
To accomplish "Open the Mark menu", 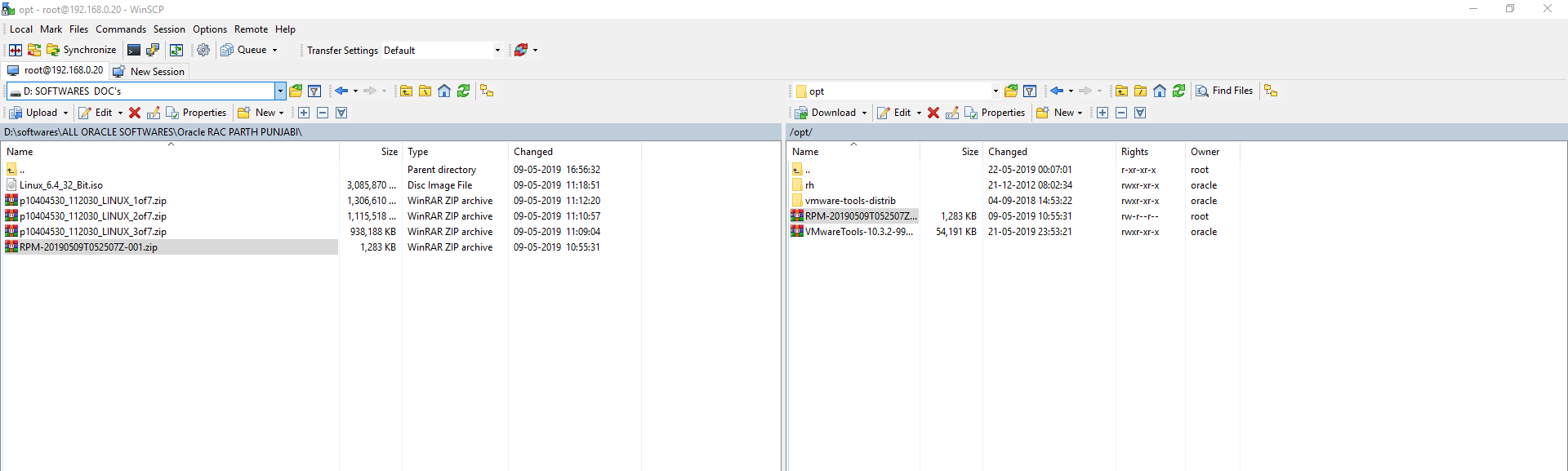I will point(51,29).
